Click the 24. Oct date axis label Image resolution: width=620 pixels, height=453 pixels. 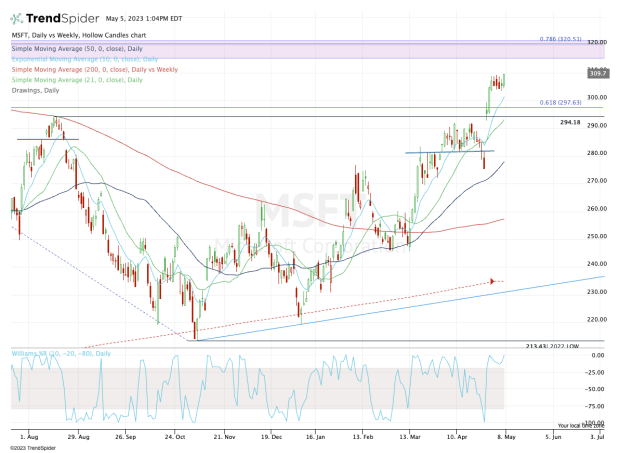(175, 437)
